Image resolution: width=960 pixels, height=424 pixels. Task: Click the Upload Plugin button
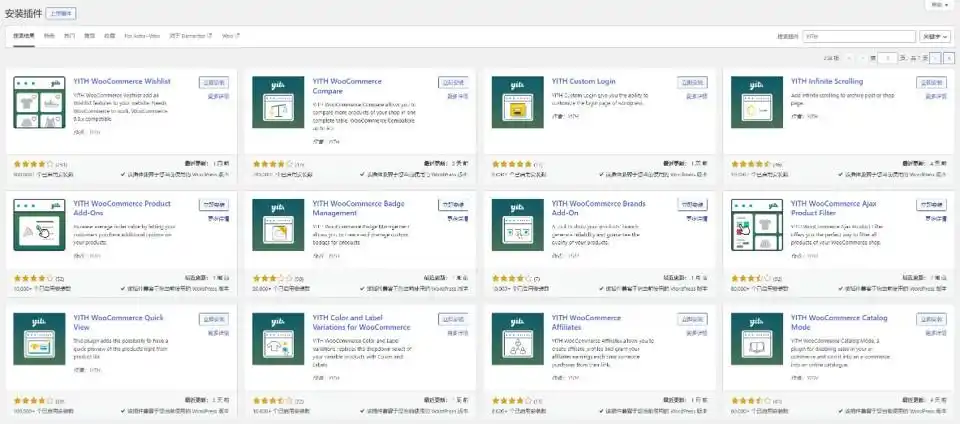[x=60, y=15]
